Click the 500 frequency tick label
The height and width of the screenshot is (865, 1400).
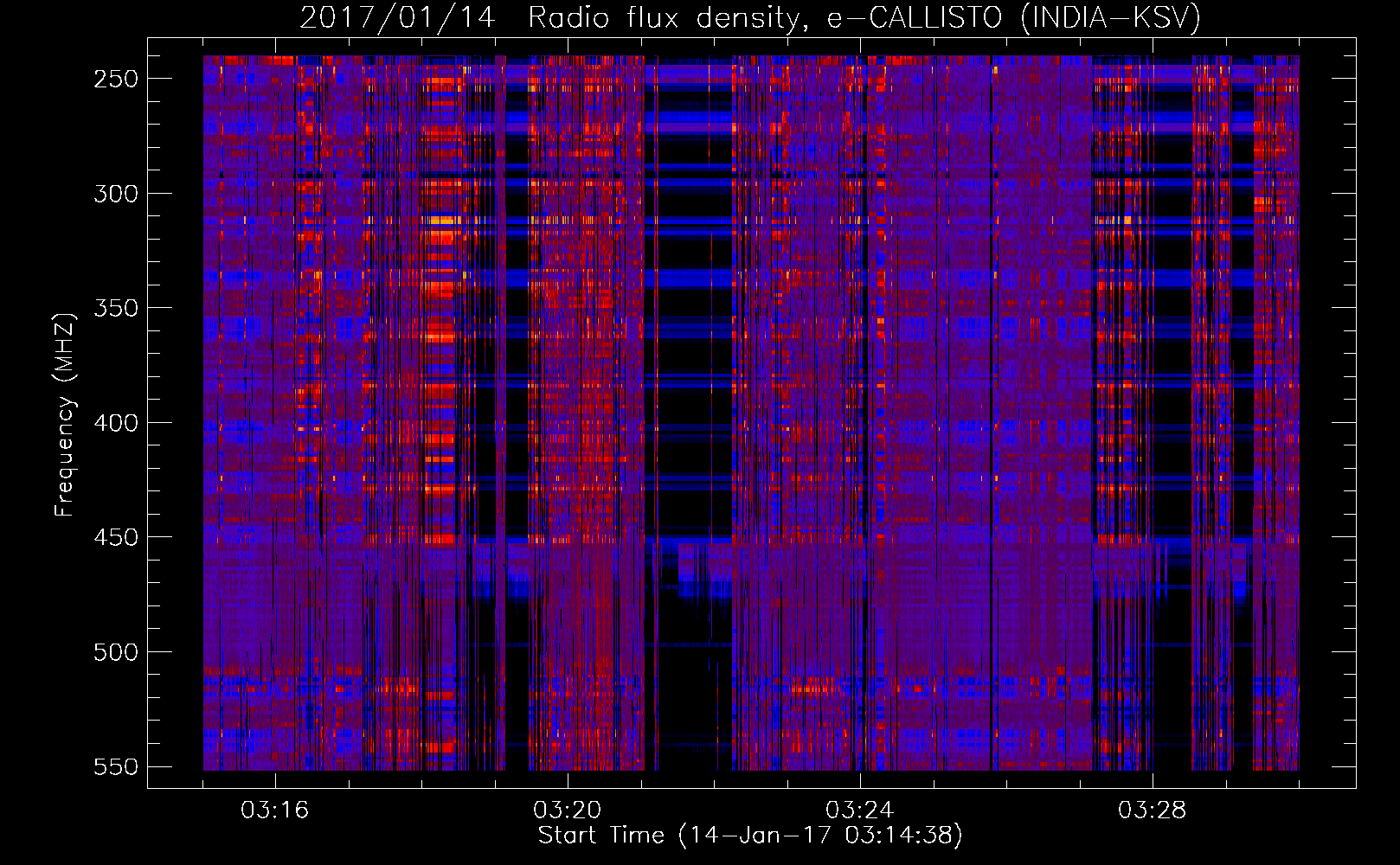116,652
